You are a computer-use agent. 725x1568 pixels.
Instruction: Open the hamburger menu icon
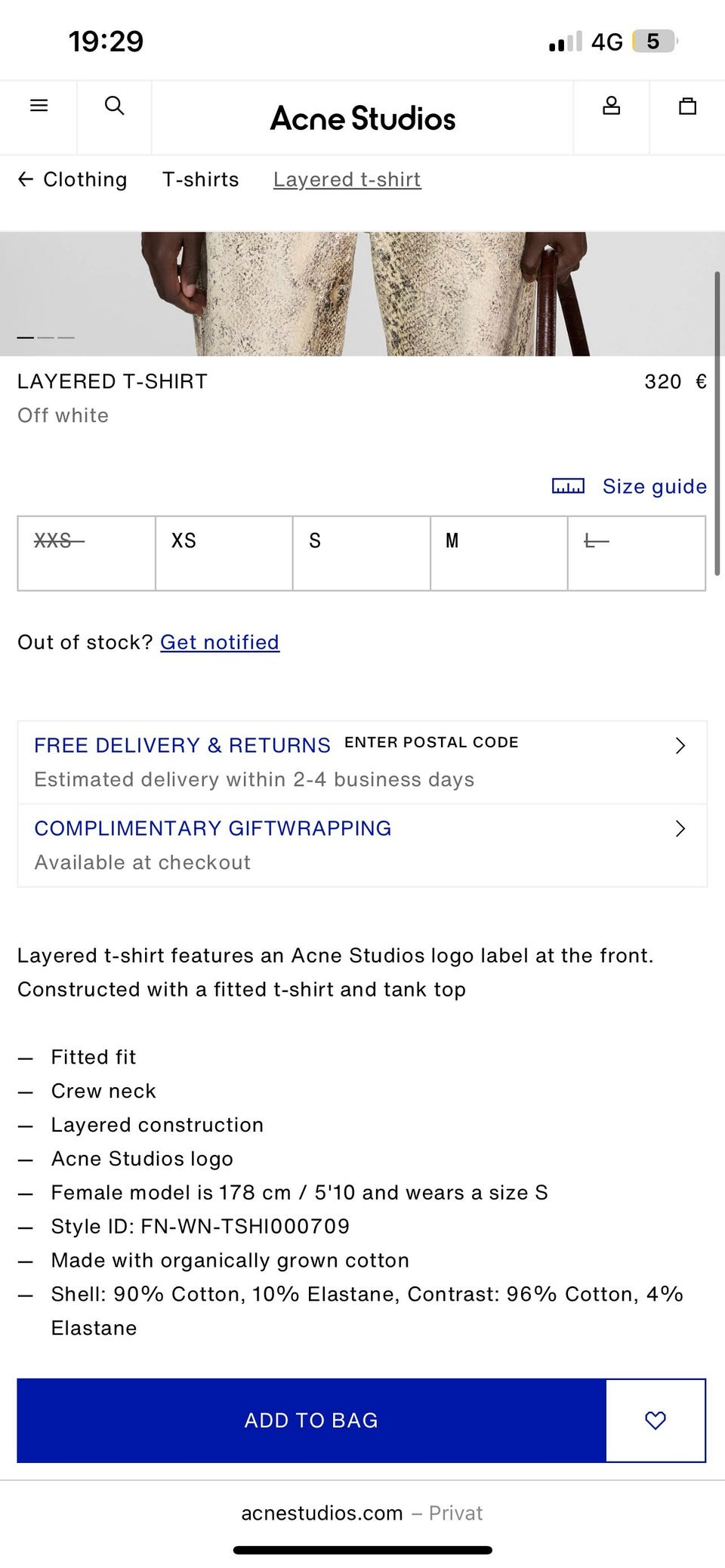[39, 106]
